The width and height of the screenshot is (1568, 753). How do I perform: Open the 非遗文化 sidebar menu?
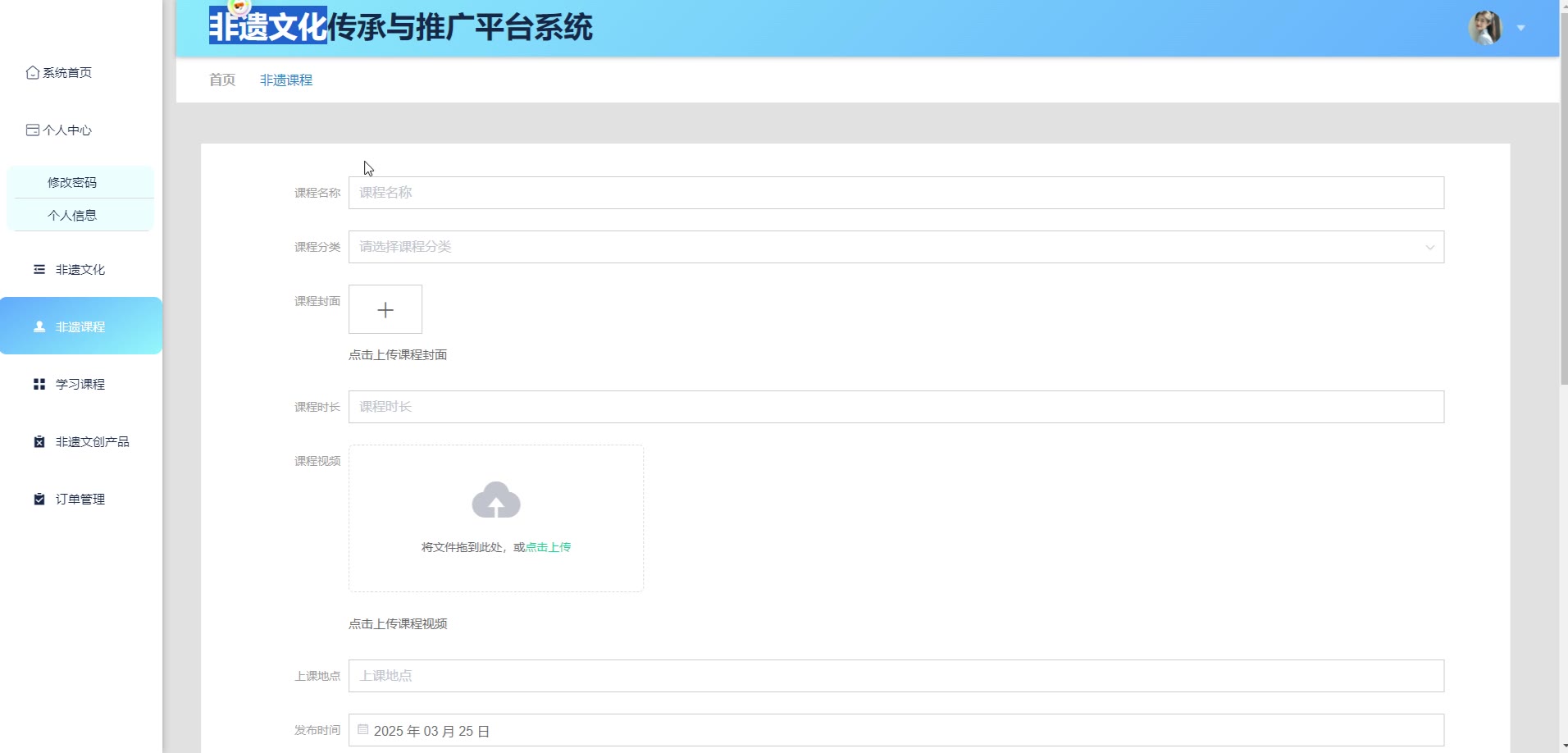81,270
